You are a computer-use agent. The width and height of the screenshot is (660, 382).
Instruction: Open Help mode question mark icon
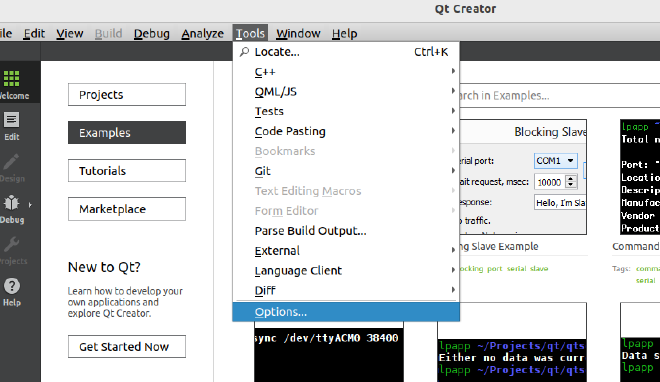pos(12,286)
